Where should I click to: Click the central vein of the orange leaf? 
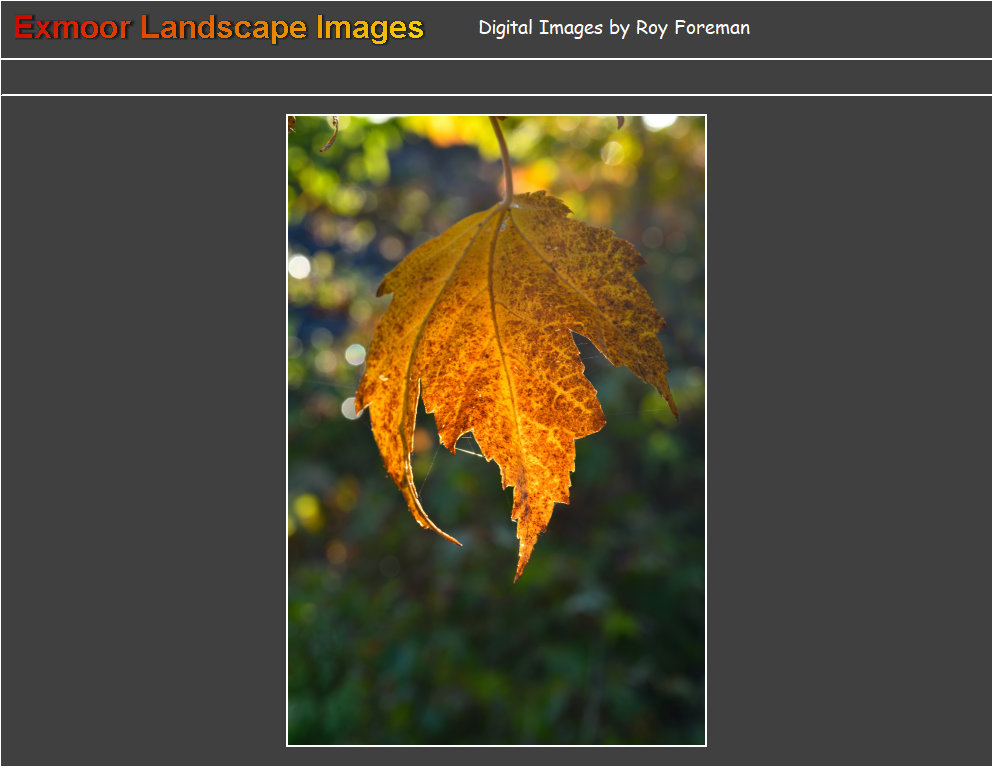pyautogui.click(x=502, y=340)
